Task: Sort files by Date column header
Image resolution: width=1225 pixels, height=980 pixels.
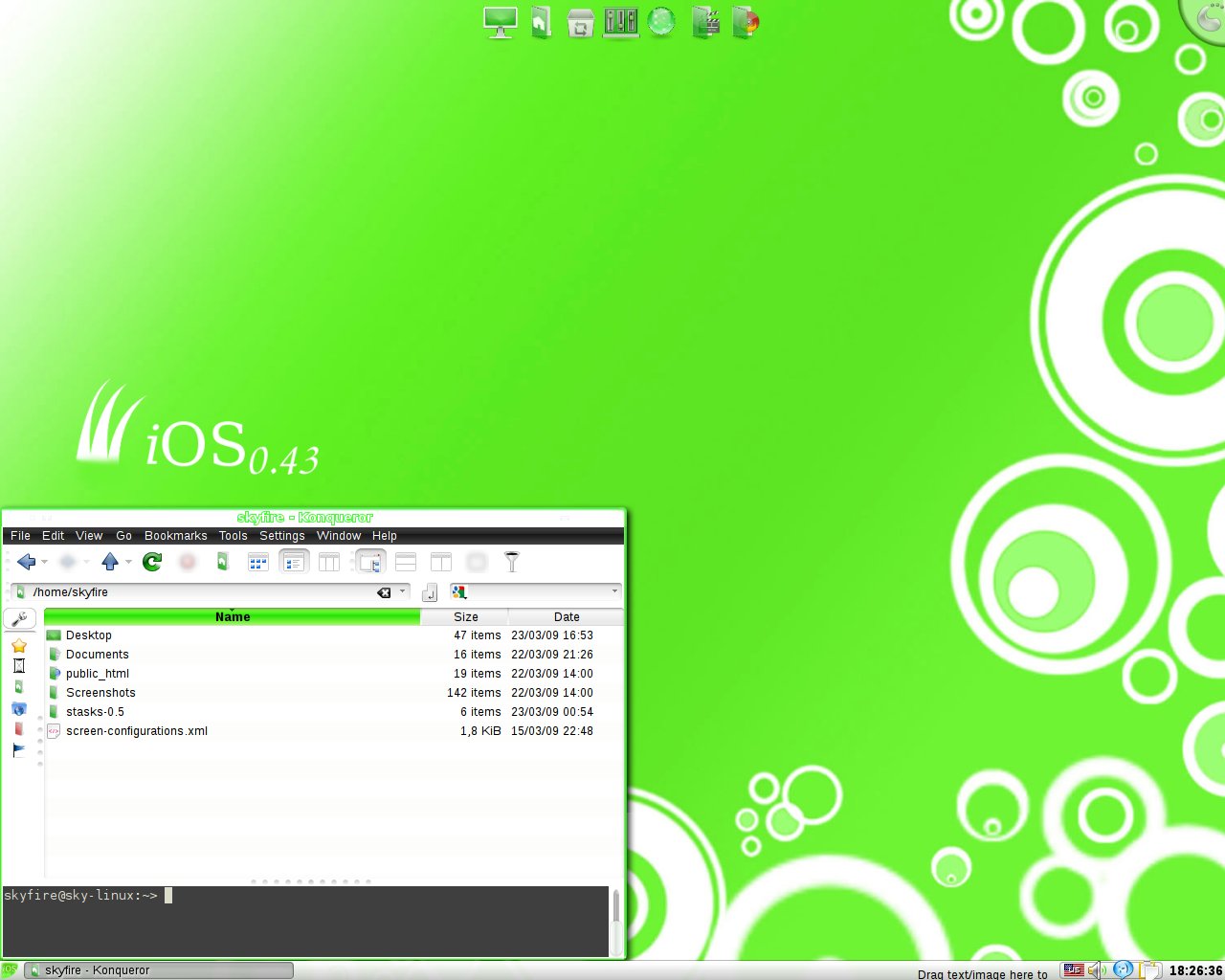Action: point(567,617)
